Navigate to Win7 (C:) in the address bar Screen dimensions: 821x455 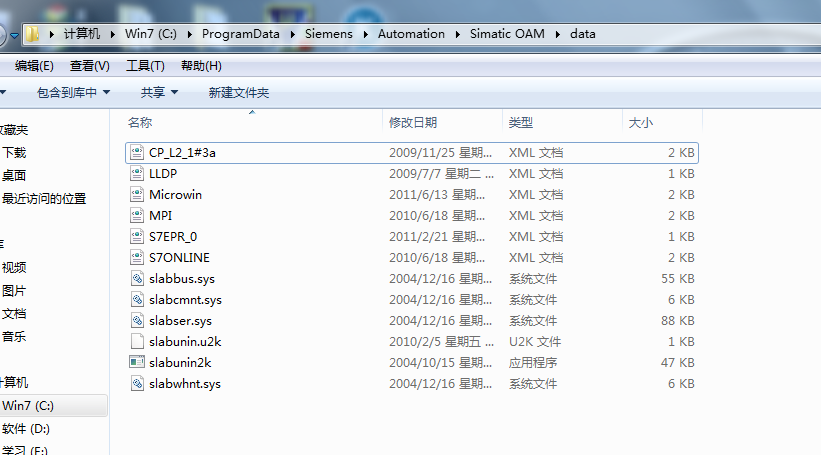pos(151,34)
